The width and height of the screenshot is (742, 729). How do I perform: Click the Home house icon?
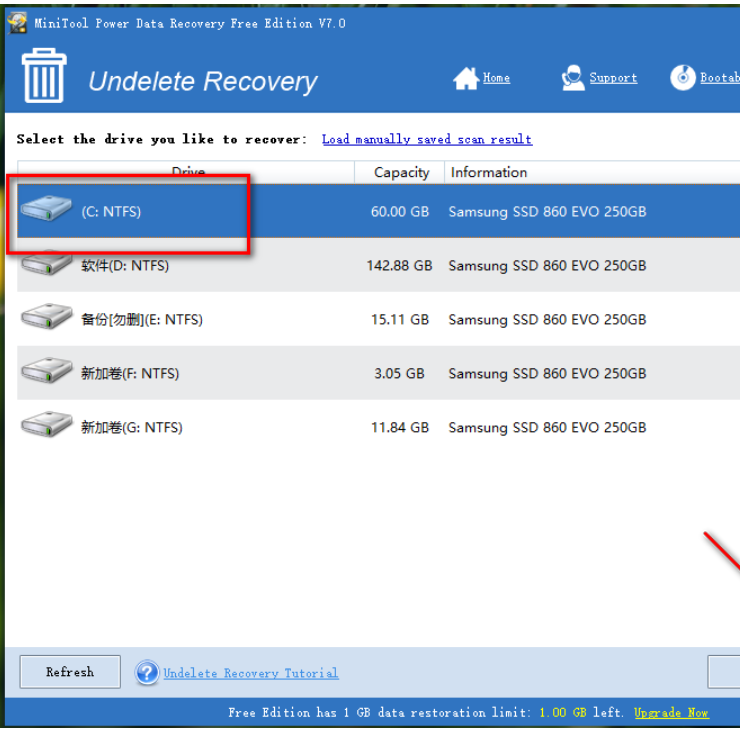(x=466, y=78)
